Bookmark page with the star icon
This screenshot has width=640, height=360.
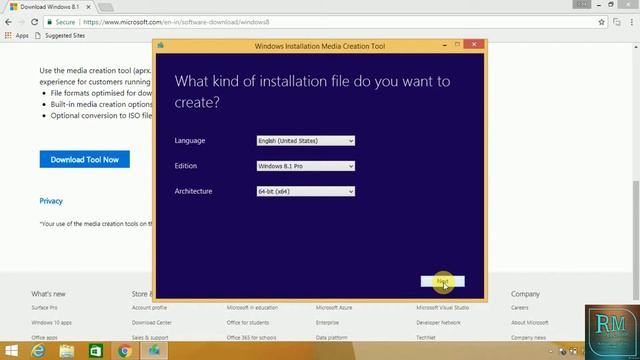[601, 22]
